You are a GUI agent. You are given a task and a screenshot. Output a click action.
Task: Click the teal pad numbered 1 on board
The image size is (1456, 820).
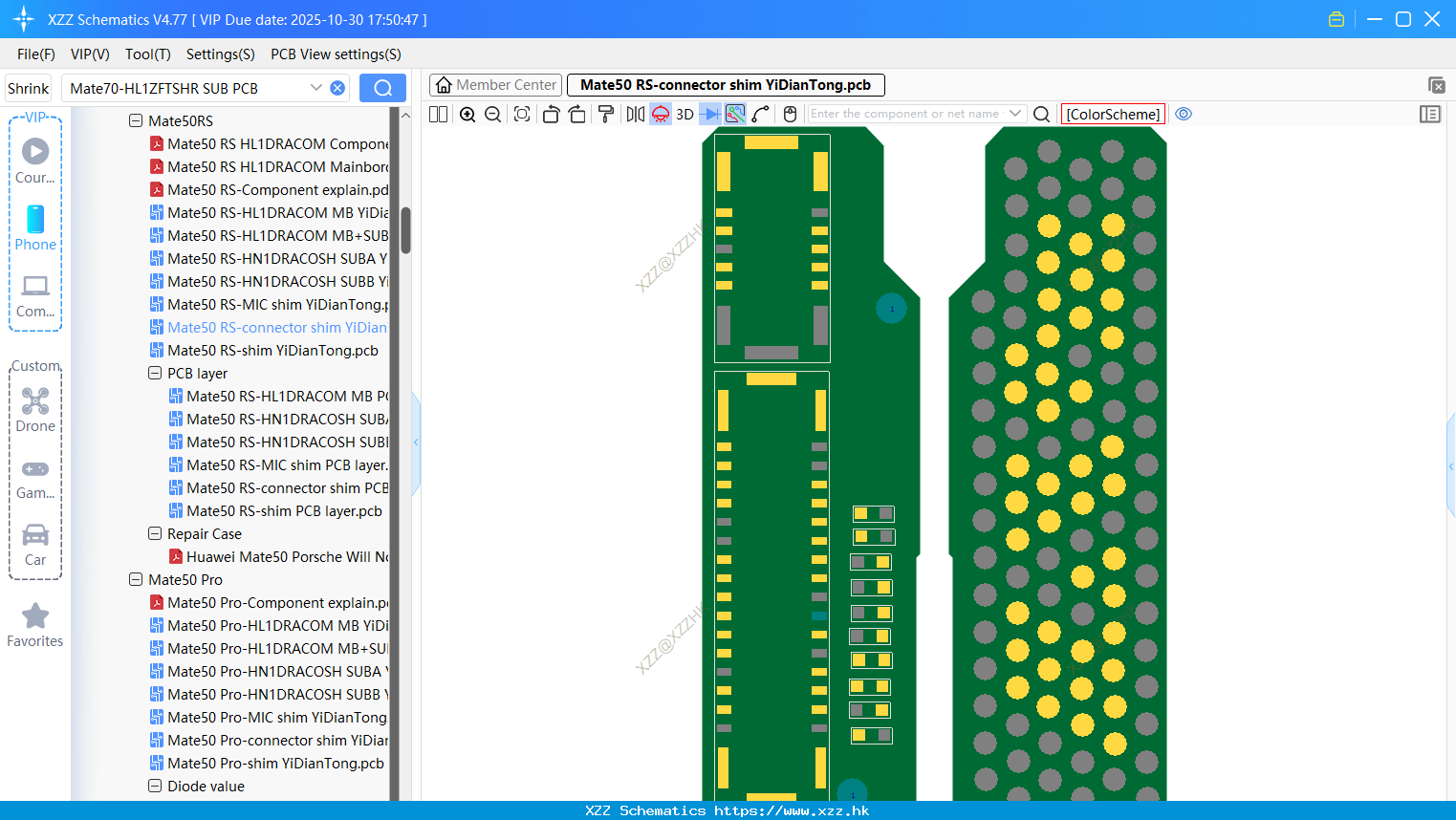point(892,309)
